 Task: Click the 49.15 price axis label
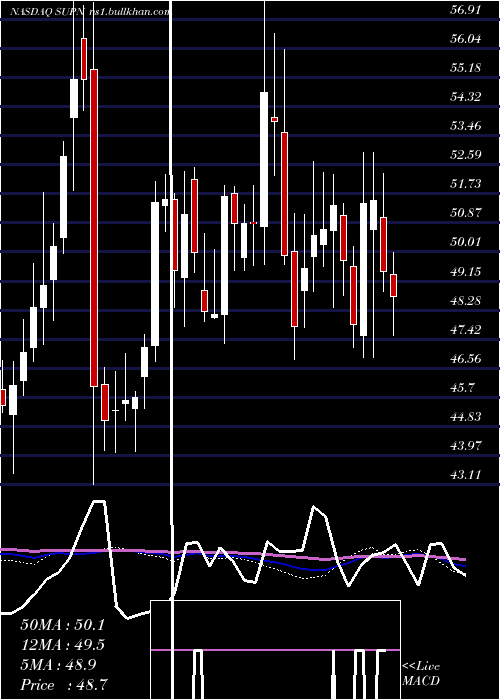pyautogui.click(x=466, y=271)
